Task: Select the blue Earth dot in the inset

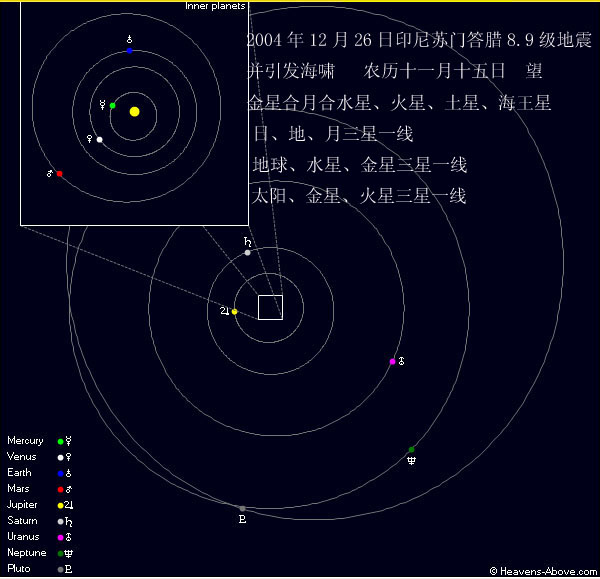Action: pyautogui.click(x=129, y=51)
